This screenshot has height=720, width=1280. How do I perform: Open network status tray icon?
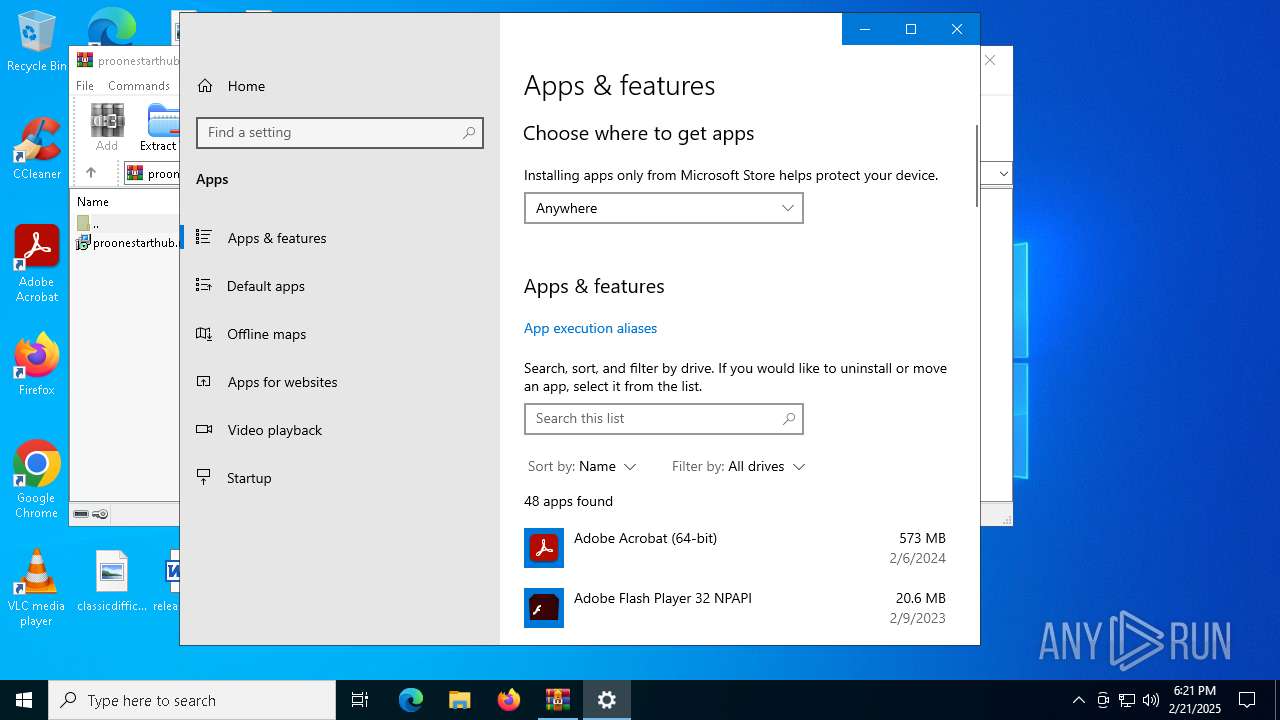coord(1127,700)
